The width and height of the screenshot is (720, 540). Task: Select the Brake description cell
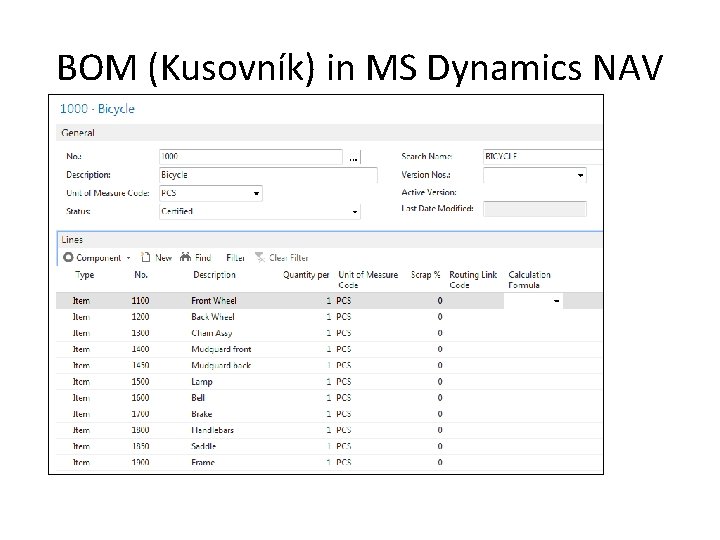(x=202, y=414)
